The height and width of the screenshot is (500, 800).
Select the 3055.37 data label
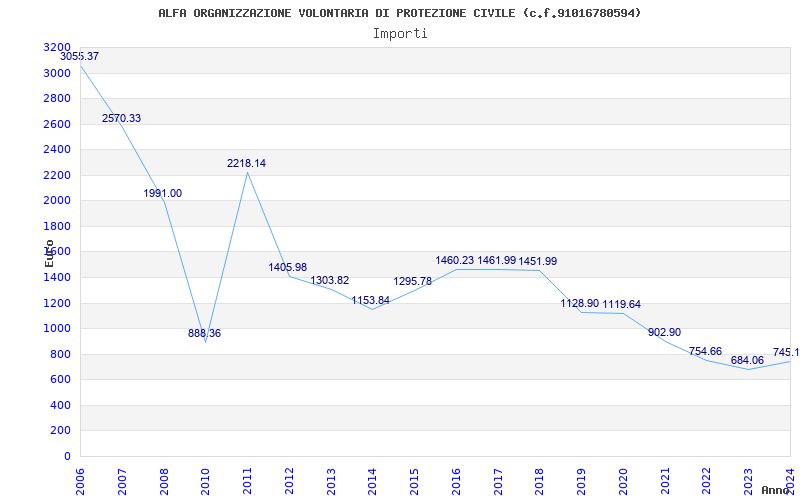click(x=80, y=57)
